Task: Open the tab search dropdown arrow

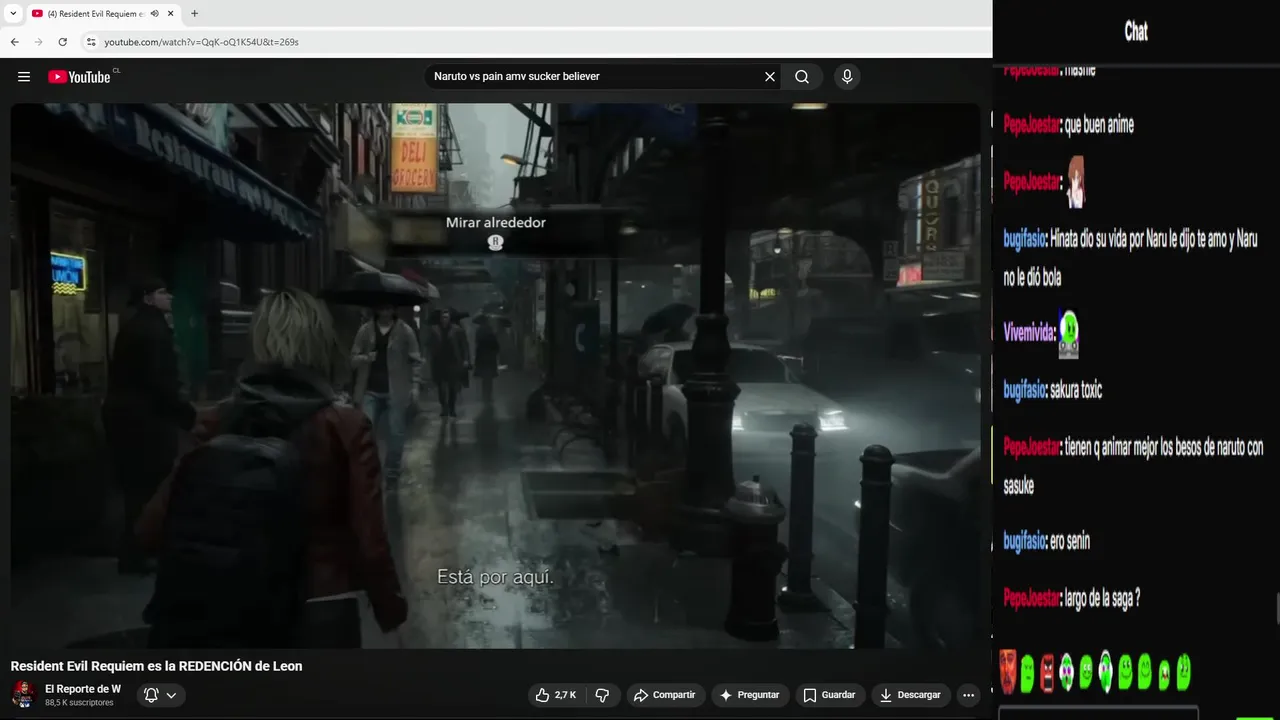Action: coord(13,13)
